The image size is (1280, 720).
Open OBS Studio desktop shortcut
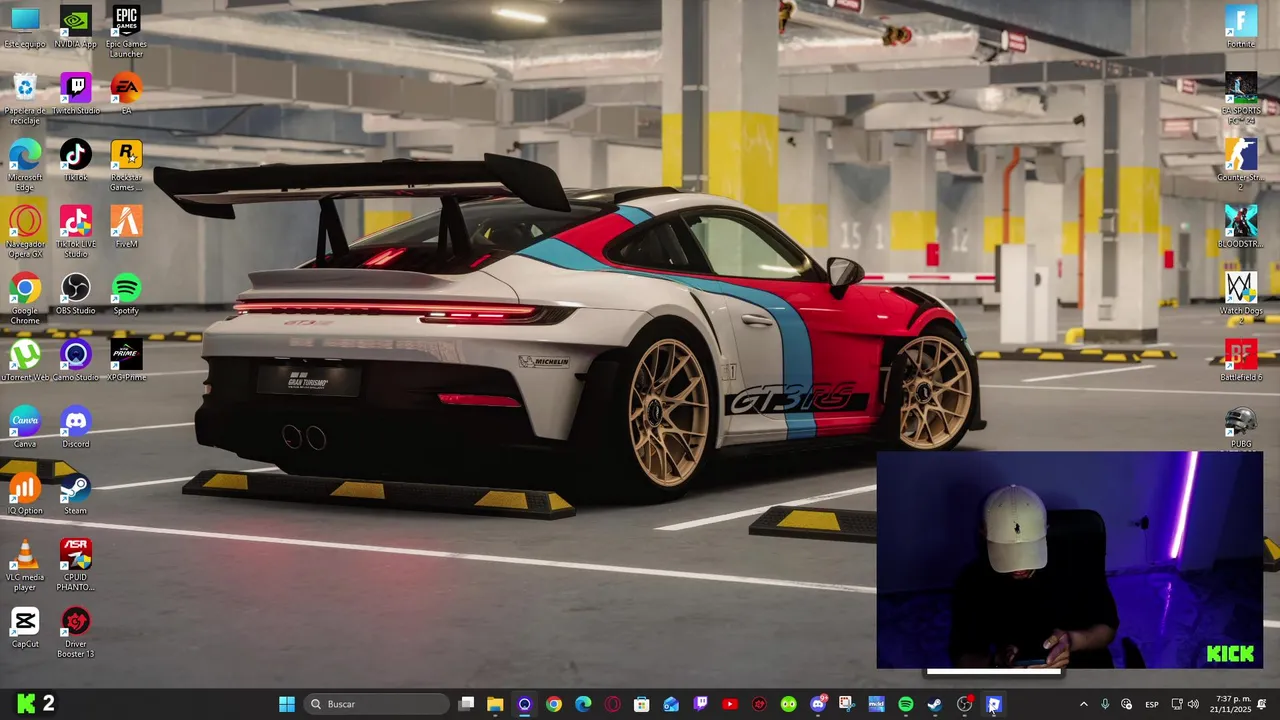coord(76,293)
